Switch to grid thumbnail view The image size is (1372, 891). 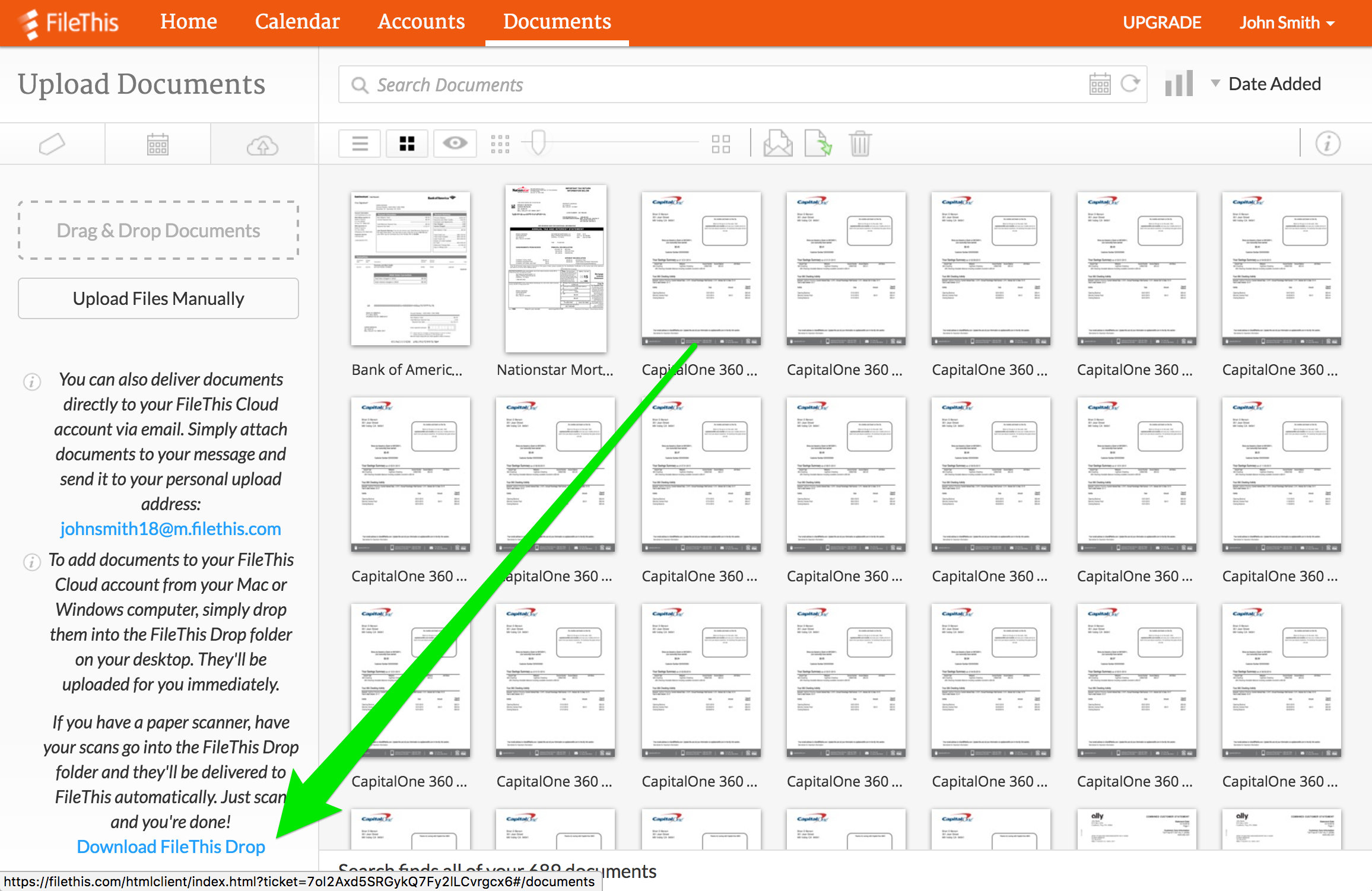407,144
